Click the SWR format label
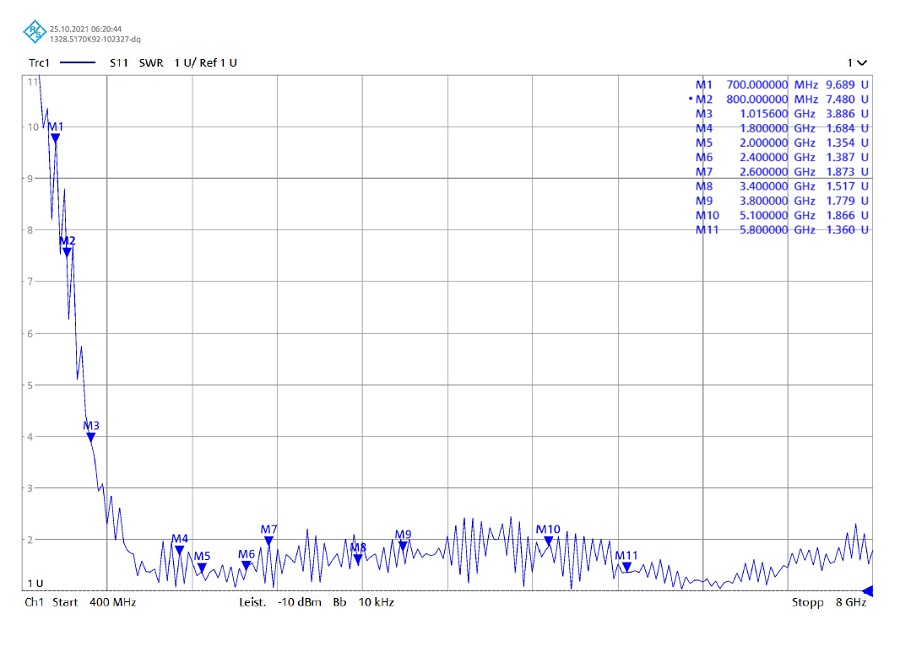 (151, 63)
